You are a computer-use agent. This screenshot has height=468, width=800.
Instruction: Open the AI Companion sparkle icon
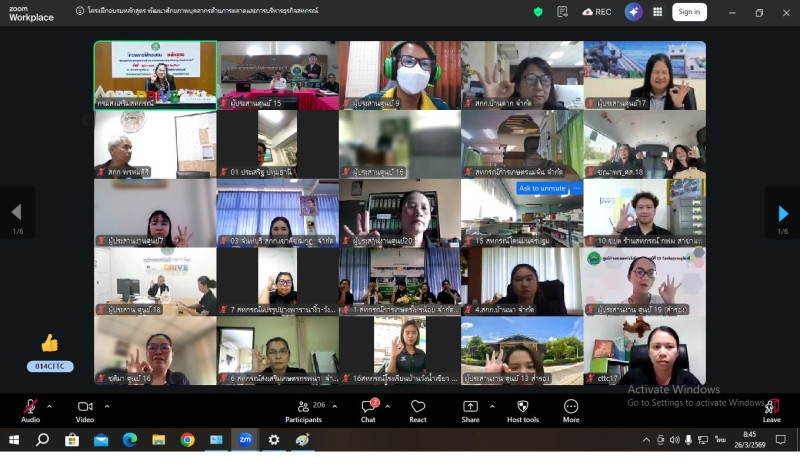(633, 12)
